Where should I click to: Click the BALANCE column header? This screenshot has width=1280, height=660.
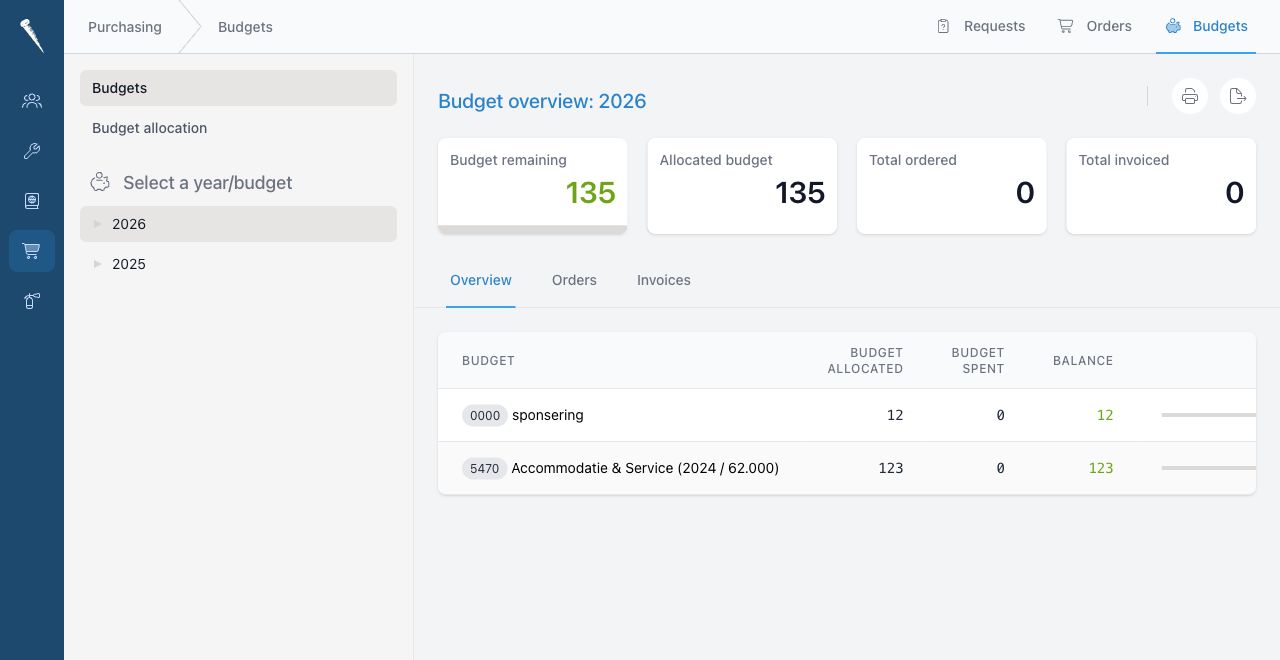pyautogui.click(x=1083, y=361)
